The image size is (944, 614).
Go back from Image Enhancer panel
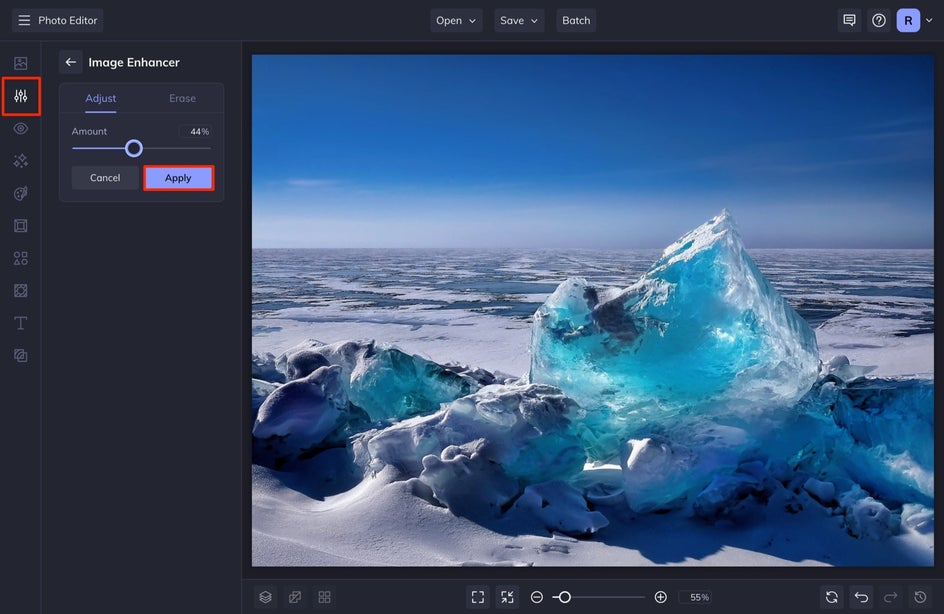[70, 62]
